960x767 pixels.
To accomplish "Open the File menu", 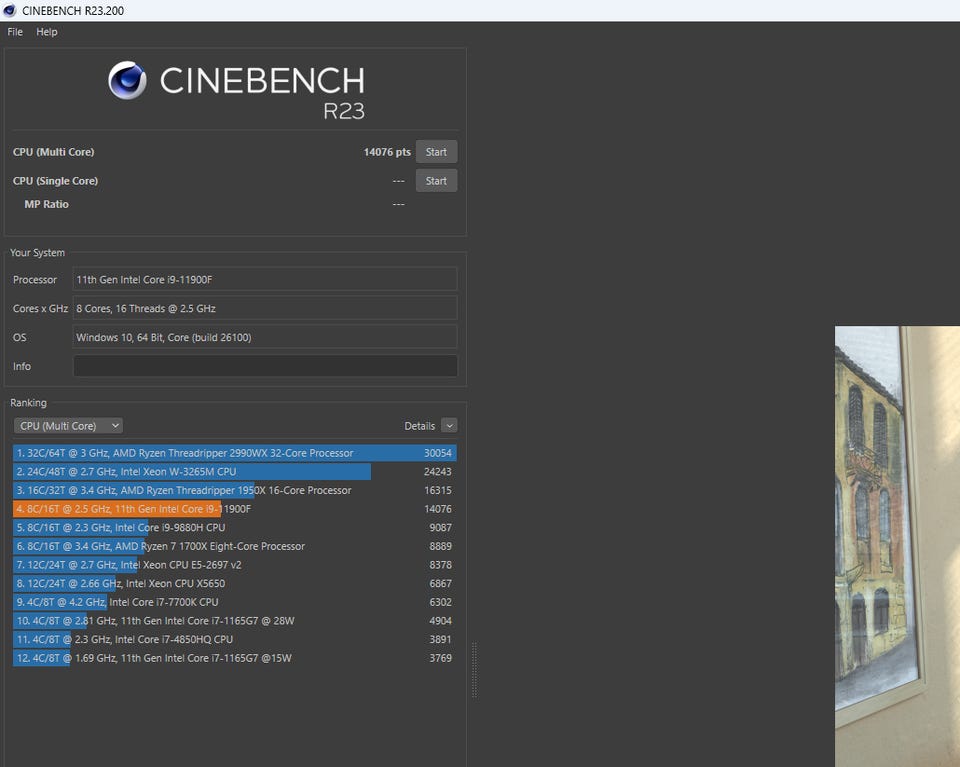I will coord(15,32).
